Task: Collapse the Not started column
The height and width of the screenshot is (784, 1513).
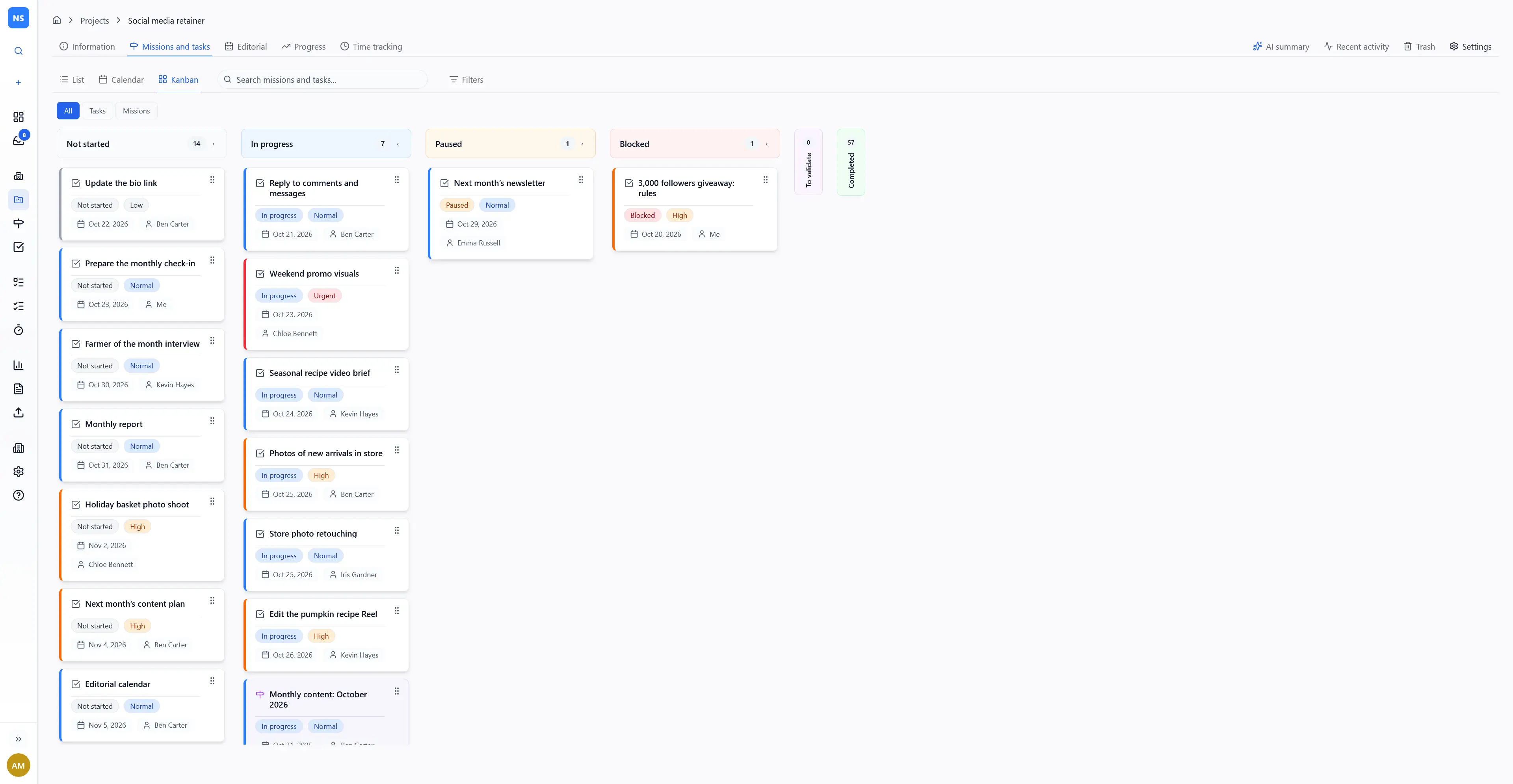Action: pos(213,144)
